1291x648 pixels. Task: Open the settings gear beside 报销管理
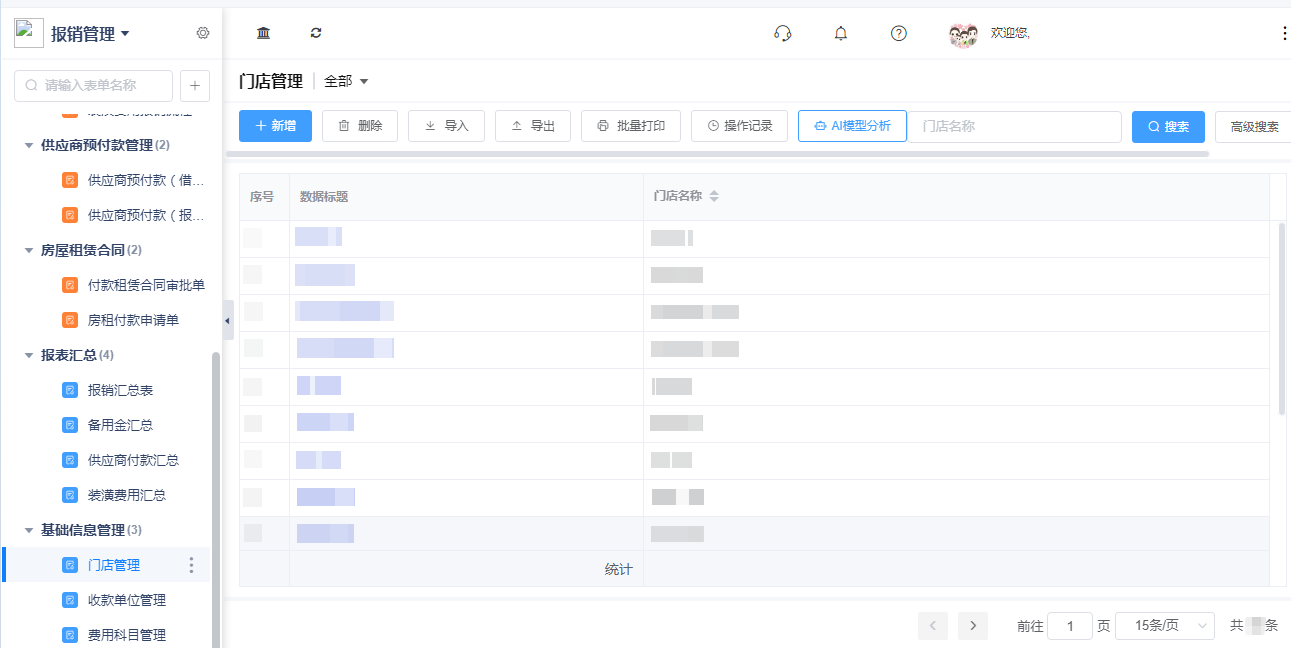[x=203, y=33]
